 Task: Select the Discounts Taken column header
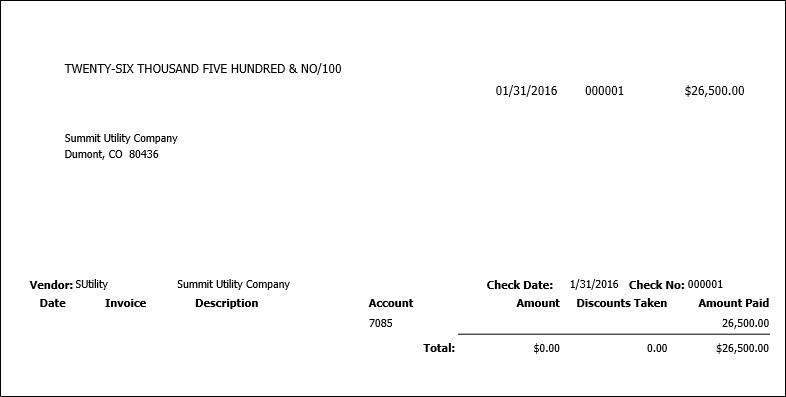pos(622,303)
